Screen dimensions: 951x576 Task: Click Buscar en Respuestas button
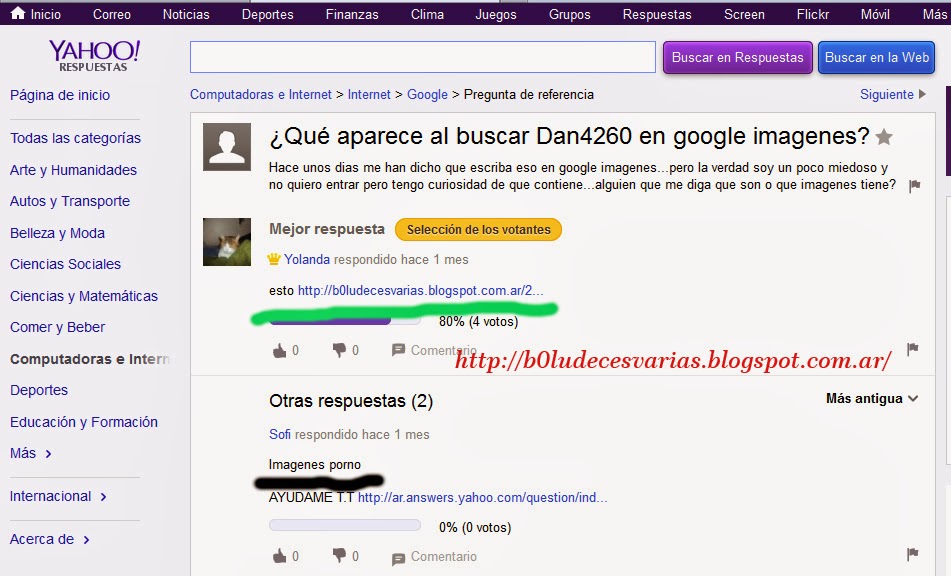click(x=738, y=58)
